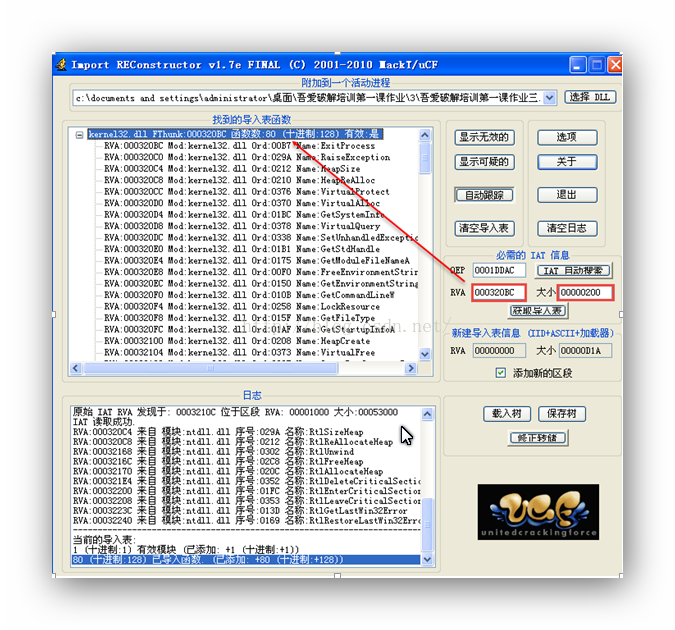Select the RVA:000320DC import row
Screen dimensions: 675x630
coord(261,238)
